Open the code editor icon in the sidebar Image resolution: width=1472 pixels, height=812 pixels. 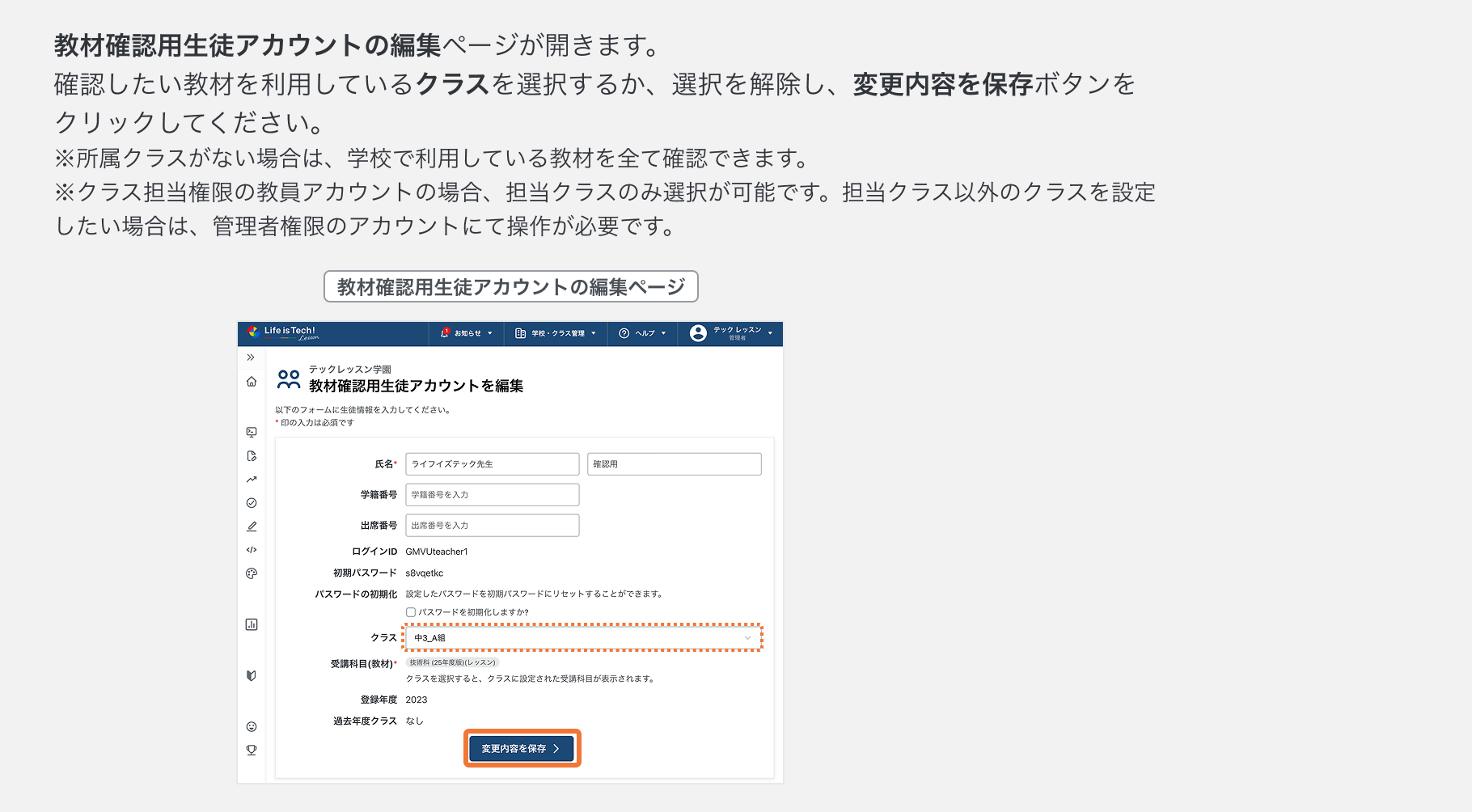click(x=252, y=549)
